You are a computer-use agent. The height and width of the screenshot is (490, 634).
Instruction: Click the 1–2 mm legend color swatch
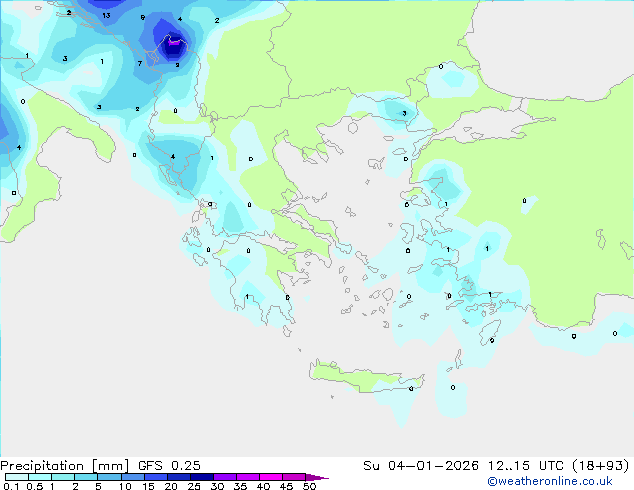pos(63,477)
